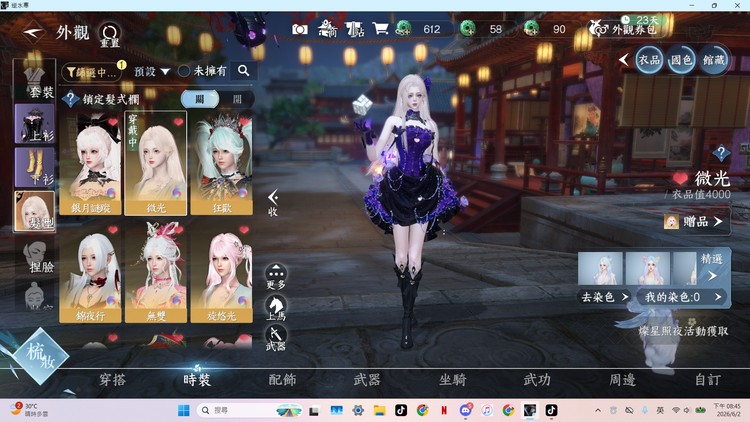Viewport: 750px width, 422px height.
Task: Switch to the 周邊 tab
Action: tap(622, 380)
